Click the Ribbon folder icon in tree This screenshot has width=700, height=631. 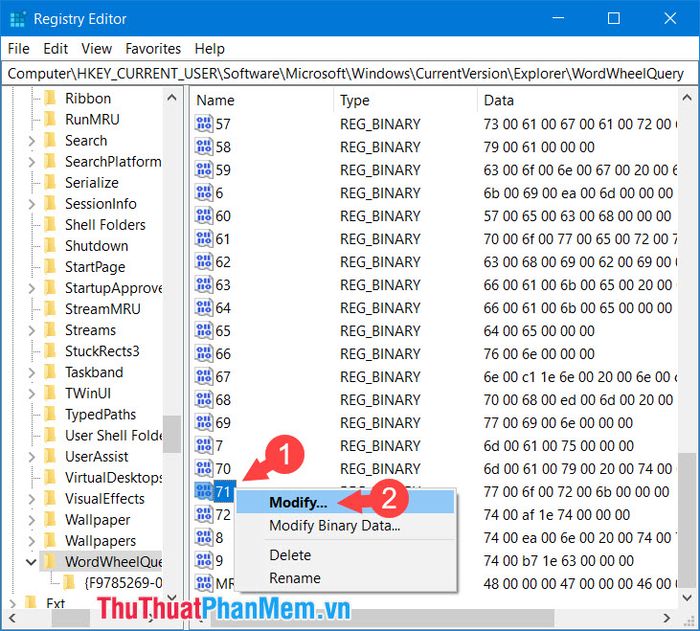50,98
